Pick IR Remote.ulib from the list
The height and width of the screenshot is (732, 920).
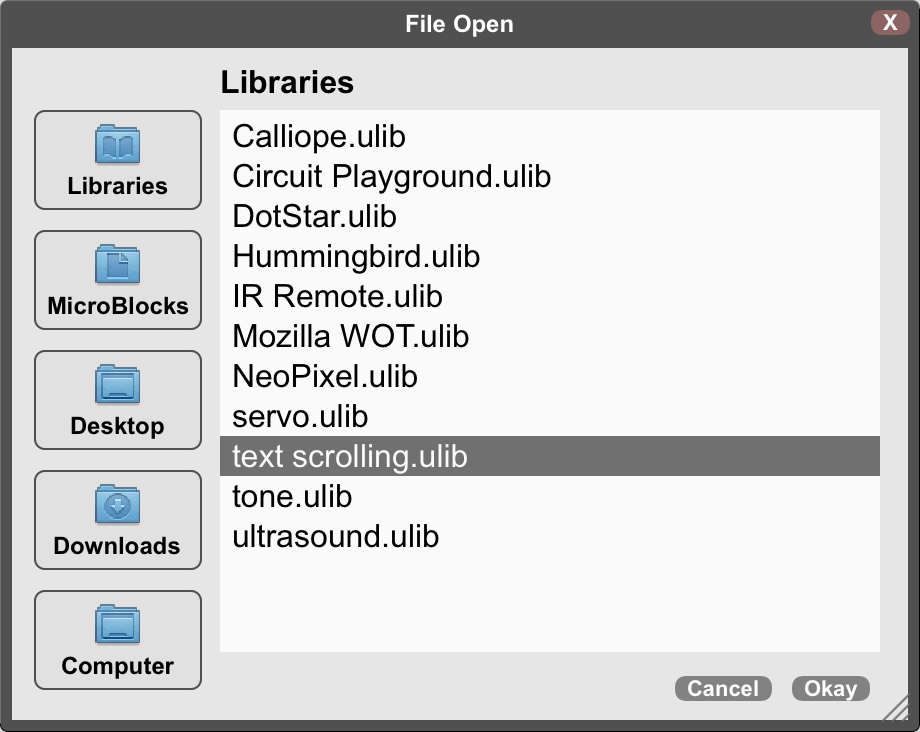pyautogui.click(x=550, y=296)
